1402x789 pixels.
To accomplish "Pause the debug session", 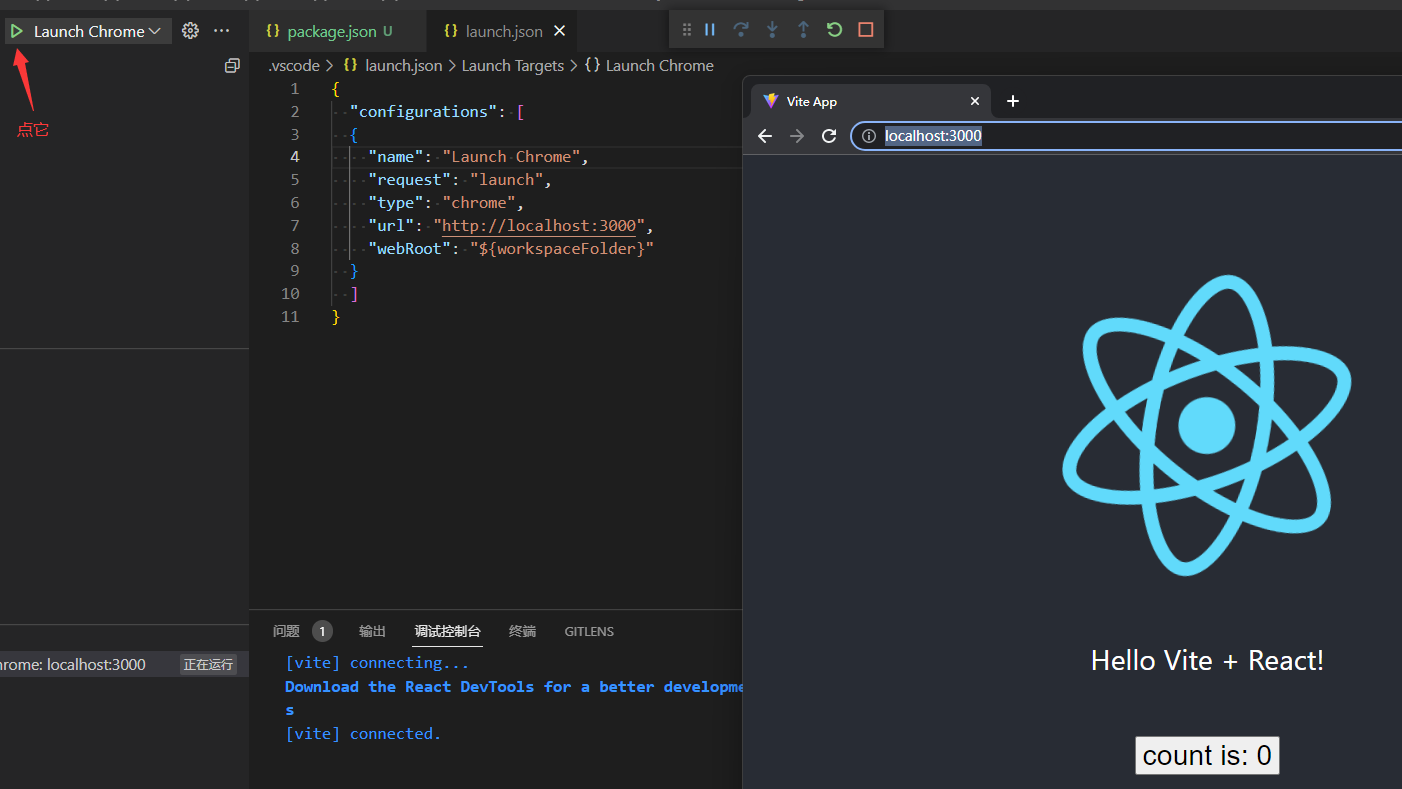I will 710,30.
